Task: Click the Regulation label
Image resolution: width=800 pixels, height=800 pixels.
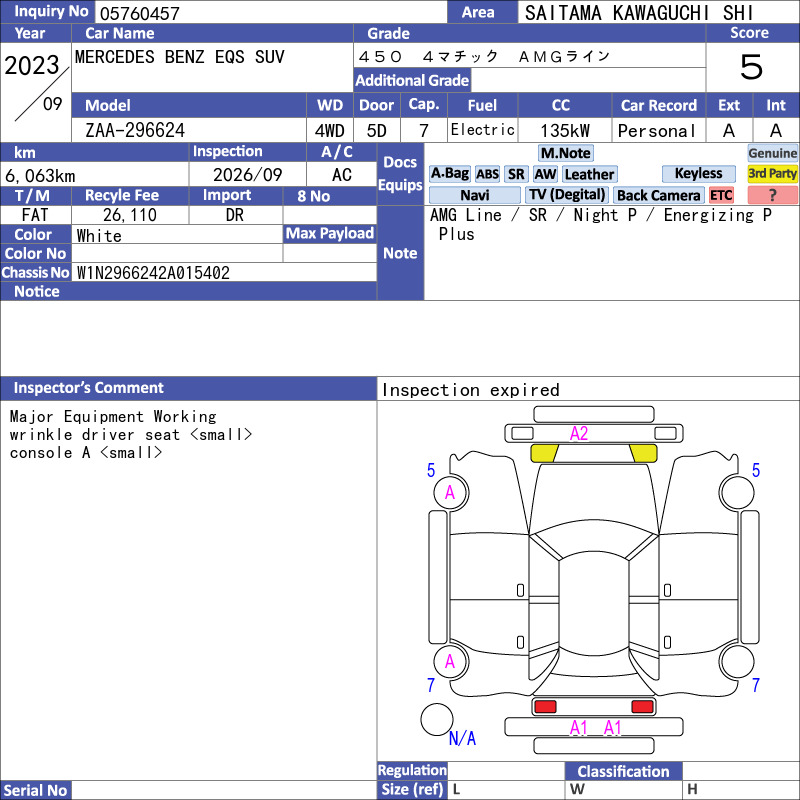Action: pyautogui.click(x=412, y=770)
